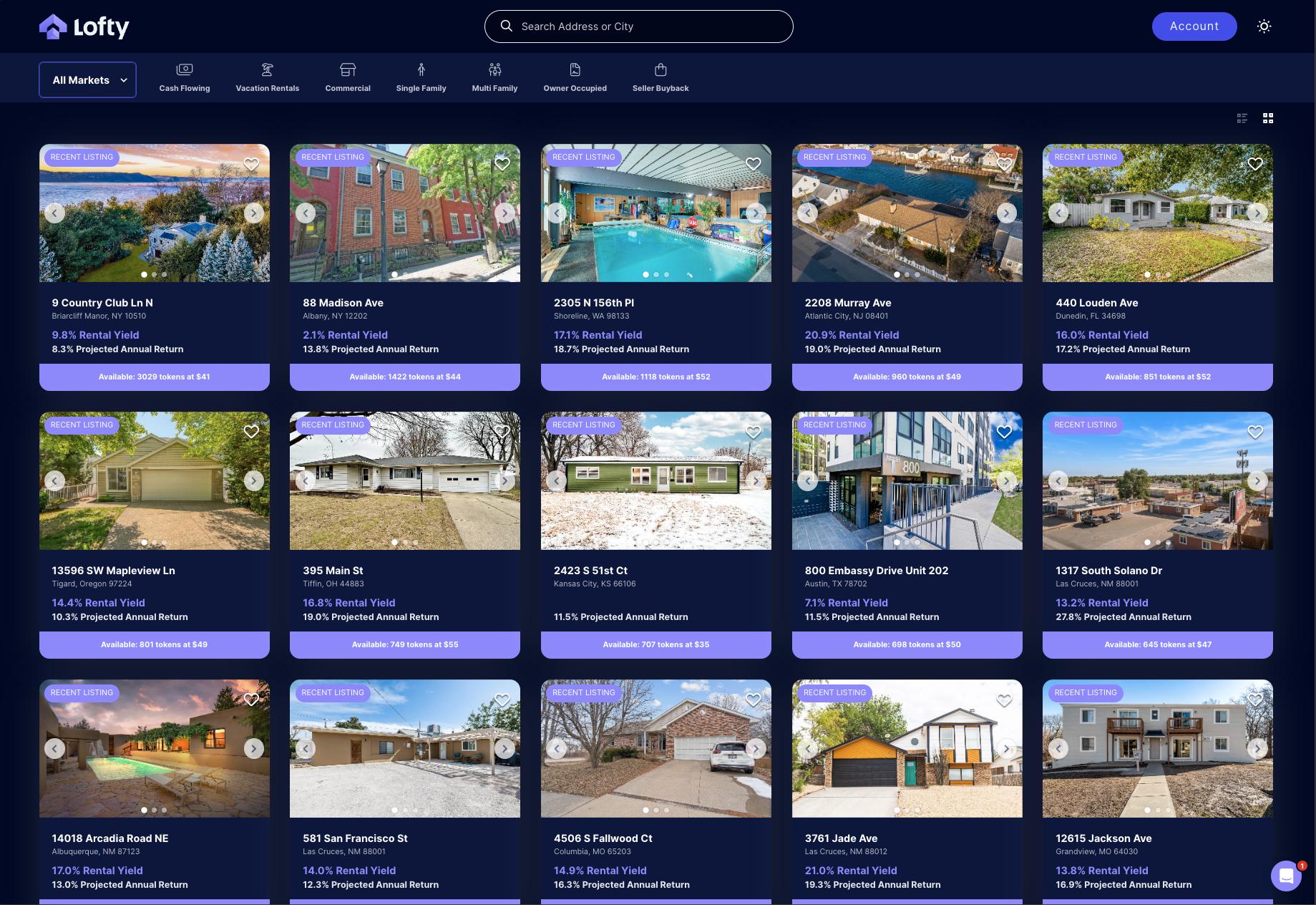The image size is (1316, 905).
Task: Select the Multi Family filter
Action: click(x=494, y=78)
